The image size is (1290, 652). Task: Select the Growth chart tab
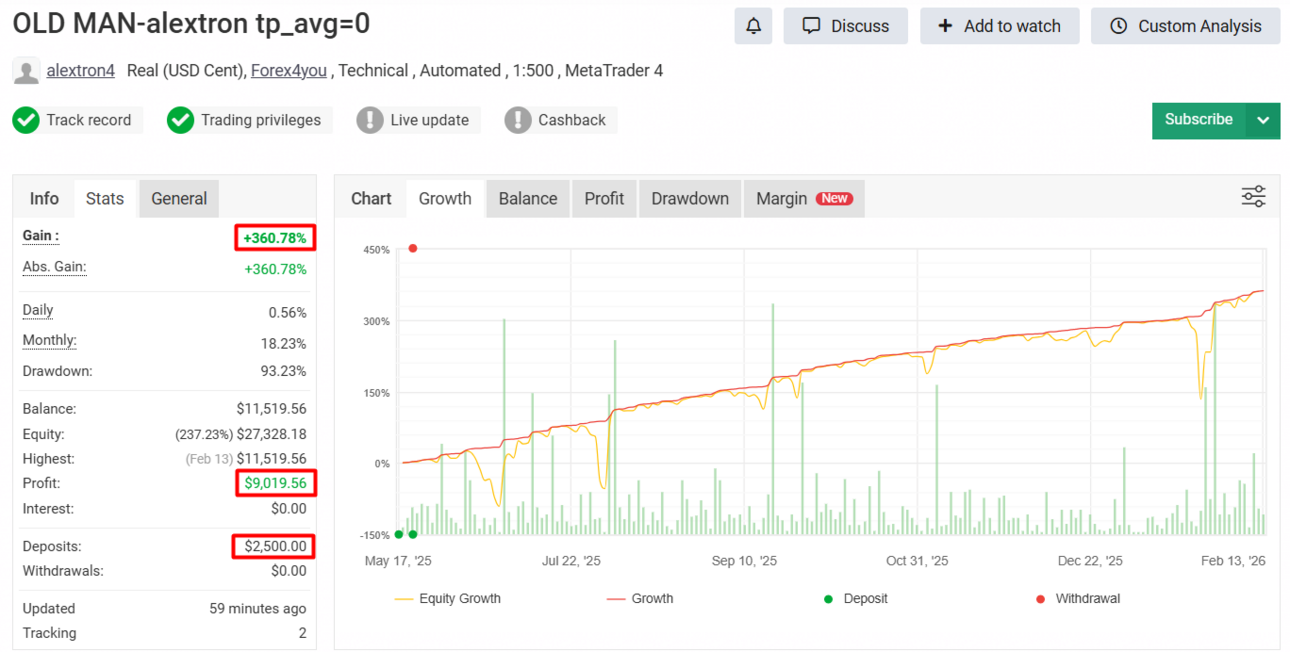pyautogui.click(x=445, y=198)
